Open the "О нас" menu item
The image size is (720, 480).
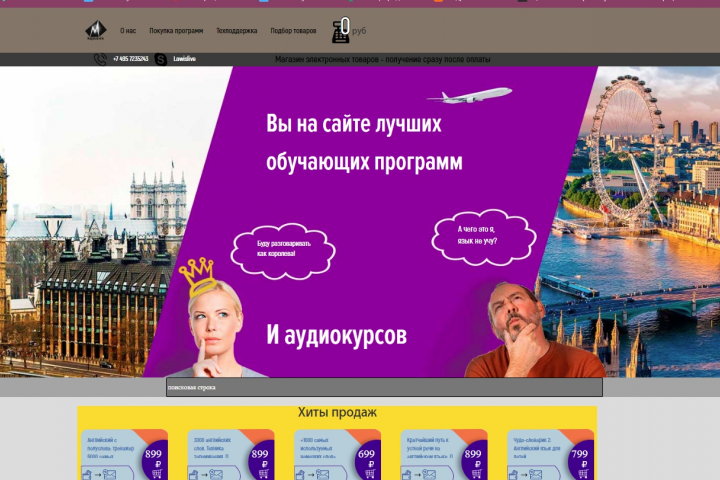click(128, 31)
